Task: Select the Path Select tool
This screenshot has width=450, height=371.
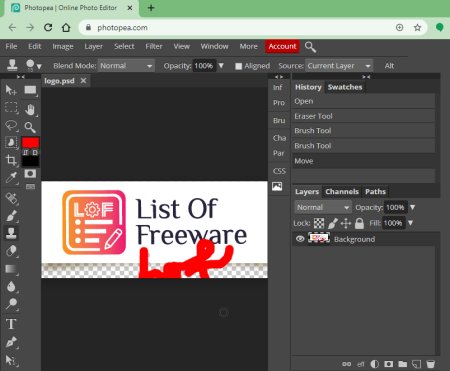Action: pos(11,360)
